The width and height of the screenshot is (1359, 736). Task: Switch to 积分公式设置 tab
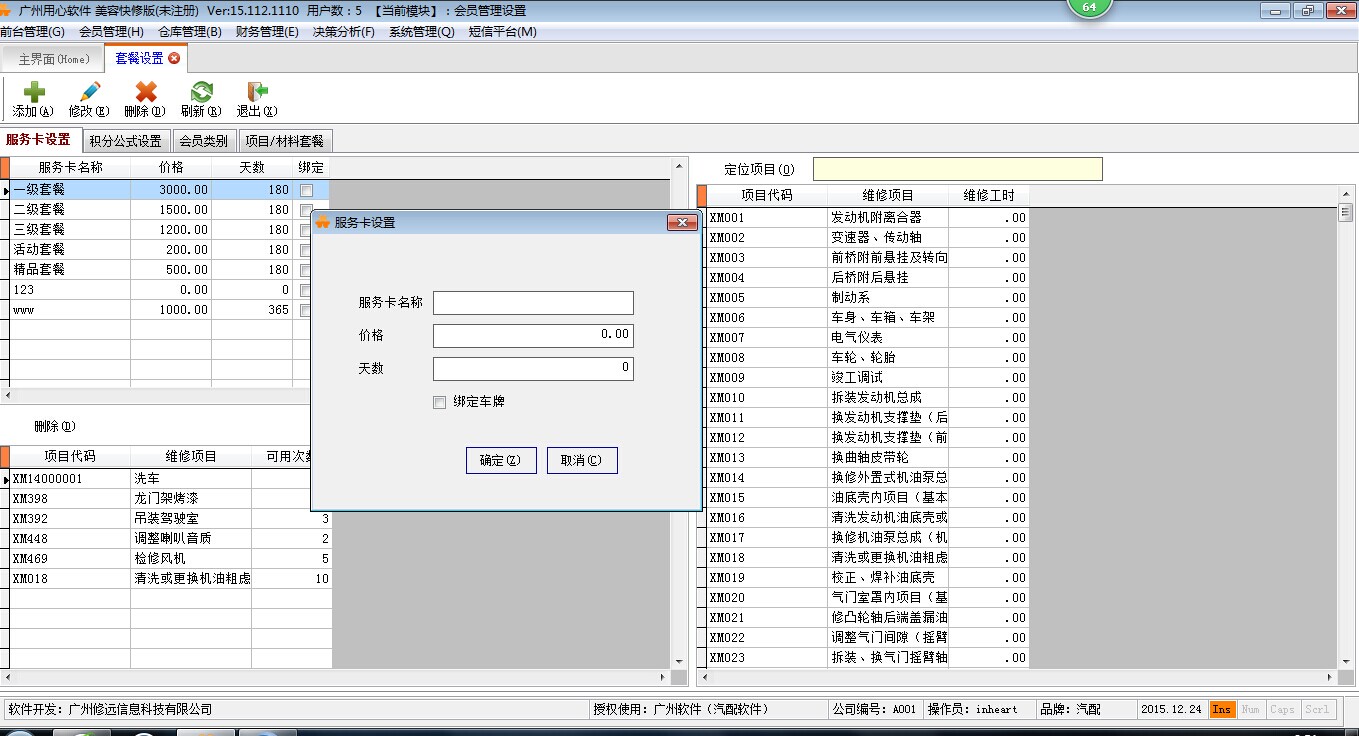(x=125, y=141)
